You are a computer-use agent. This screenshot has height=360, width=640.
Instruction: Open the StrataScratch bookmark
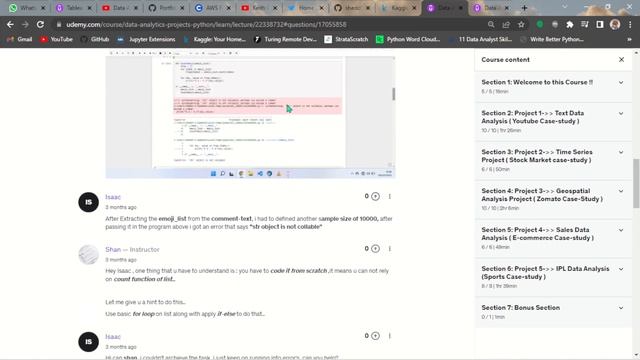click(x=347, y=39)
